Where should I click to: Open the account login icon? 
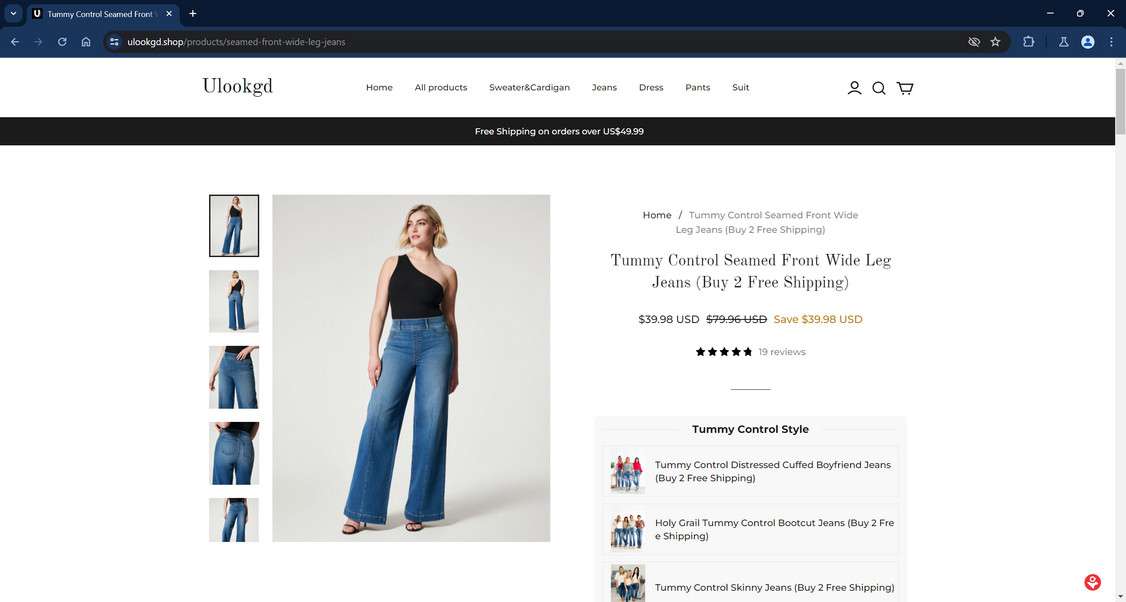tap(854, 88)
